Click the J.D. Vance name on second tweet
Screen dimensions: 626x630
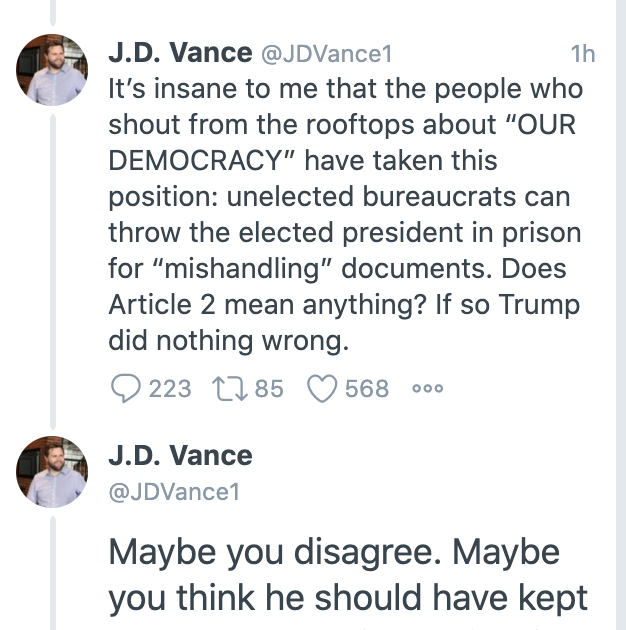coord(180,456)
